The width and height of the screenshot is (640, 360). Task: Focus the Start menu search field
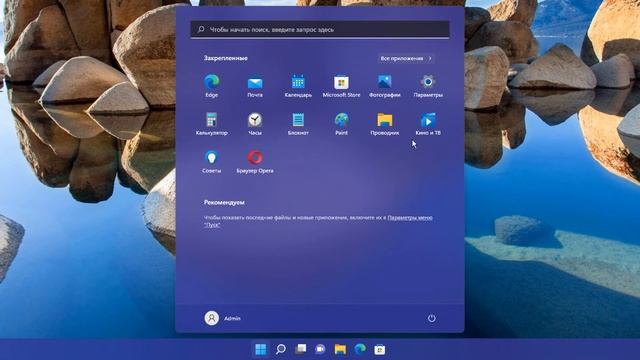tap(320, 29)
